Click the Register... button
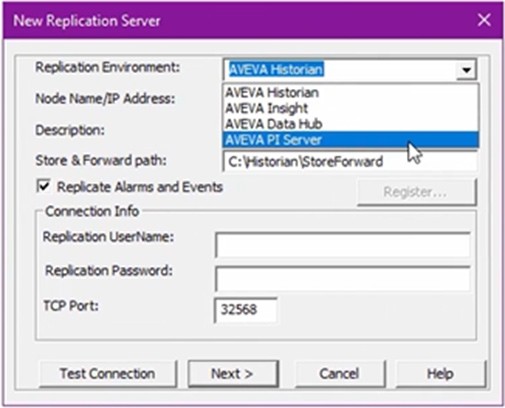The image size is (505, 408). pyautogui.click(x=416, y=192)
